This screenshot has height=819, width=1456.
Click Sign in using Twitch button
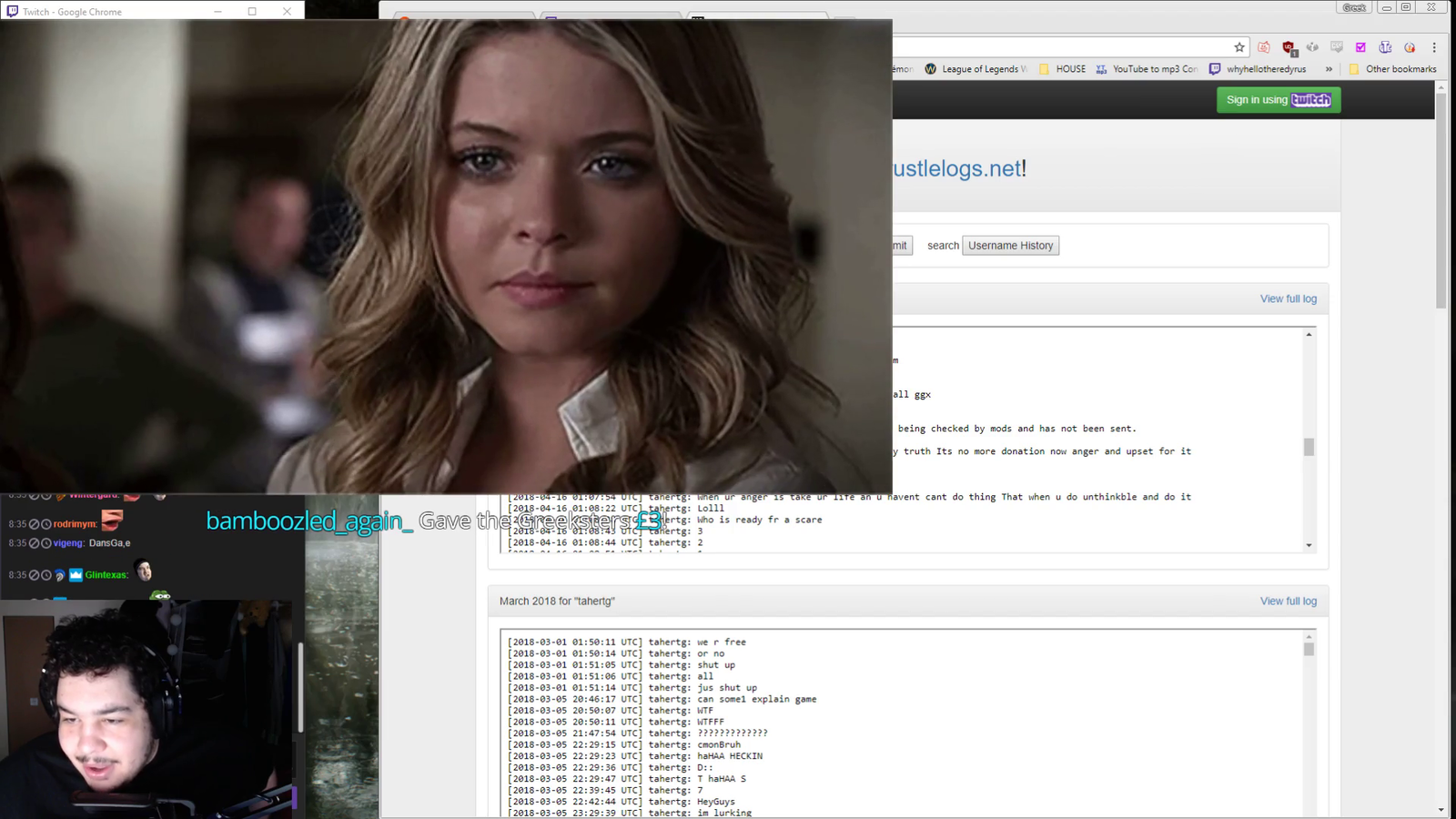tap(1279, 100)
